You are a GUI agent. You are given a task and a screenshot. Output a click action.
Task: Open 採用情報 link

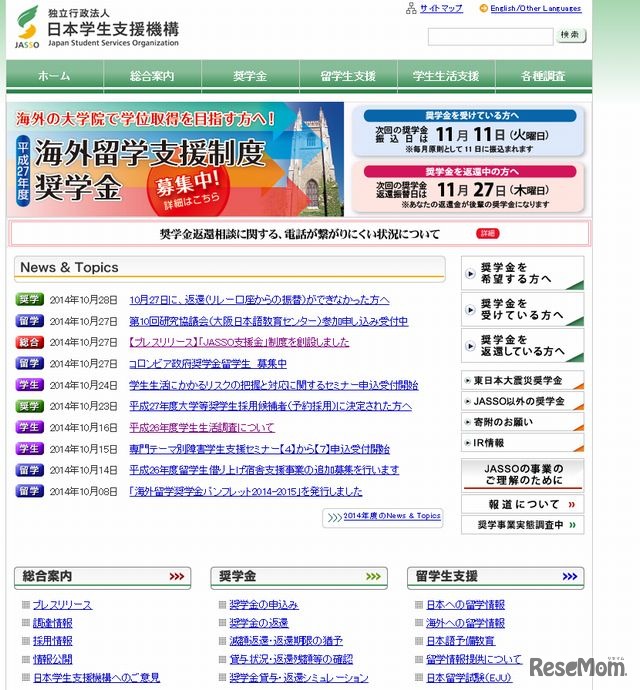[53, 641]
